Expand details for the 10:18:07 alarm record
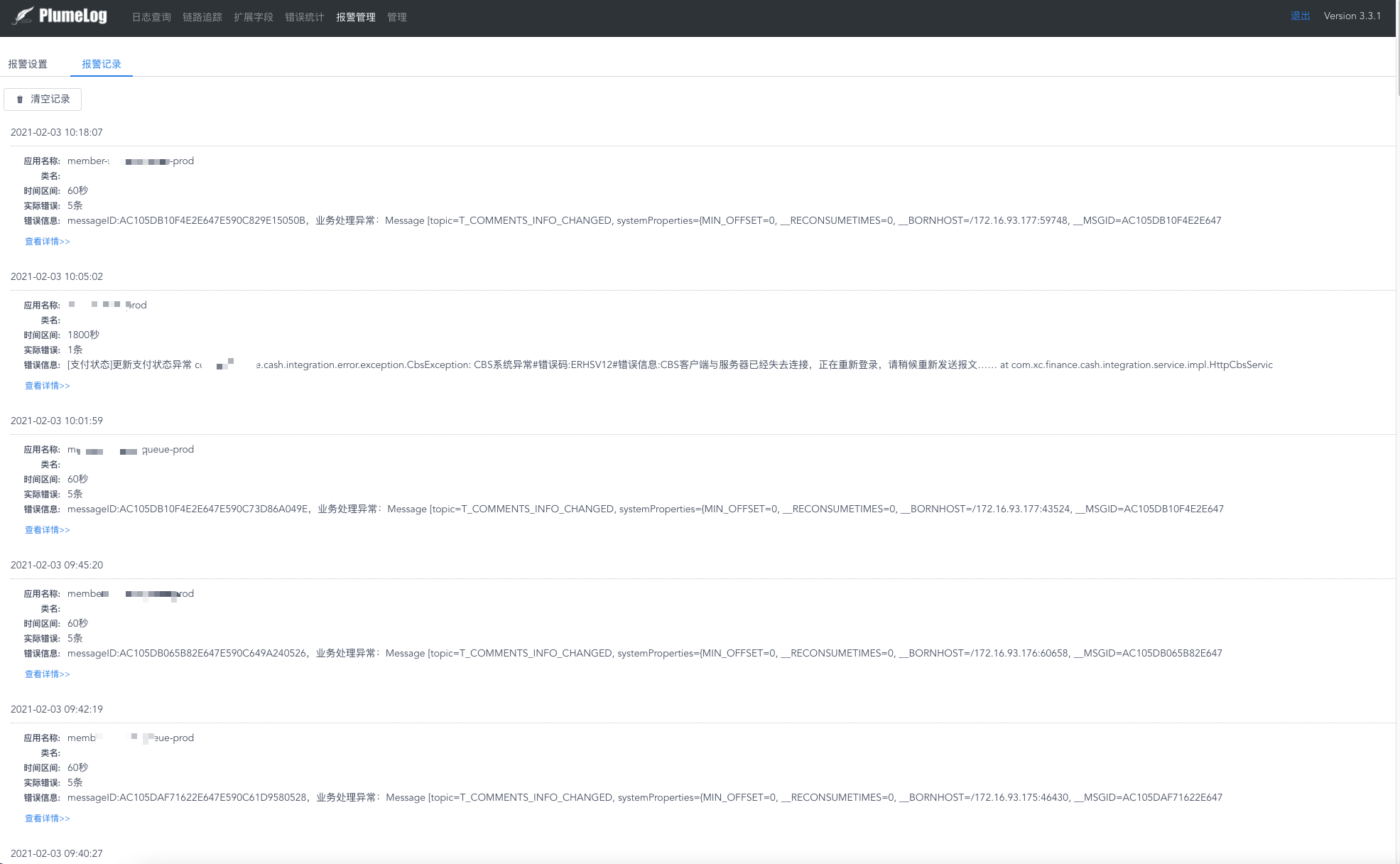Image resolution: width=1400 pixels, height=864 pixels. tap(48, 242)
